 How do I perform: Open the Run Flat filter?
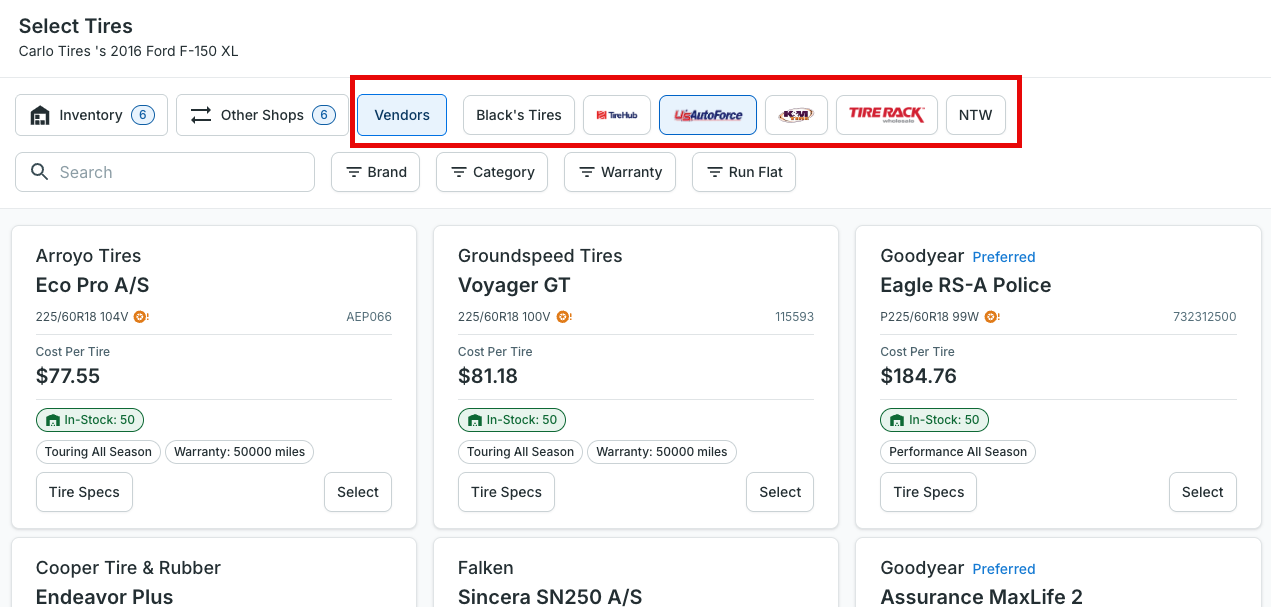pyautogui.click(x=744, y=172)
